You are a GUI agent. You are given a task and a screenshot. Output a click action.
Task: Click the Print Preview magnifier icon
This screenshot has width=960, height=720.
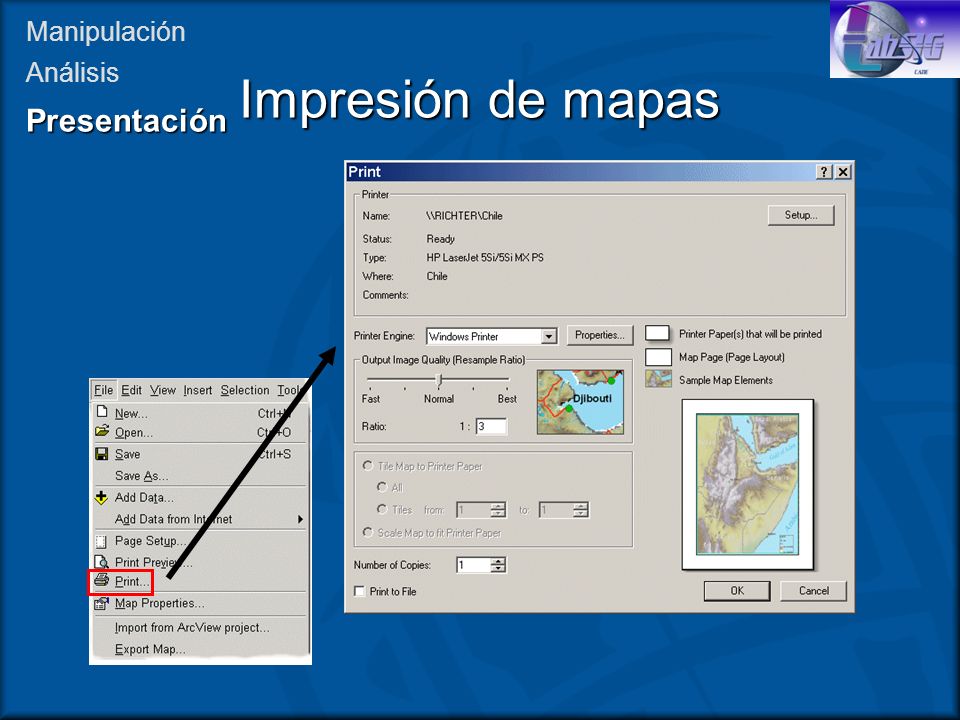102,561
